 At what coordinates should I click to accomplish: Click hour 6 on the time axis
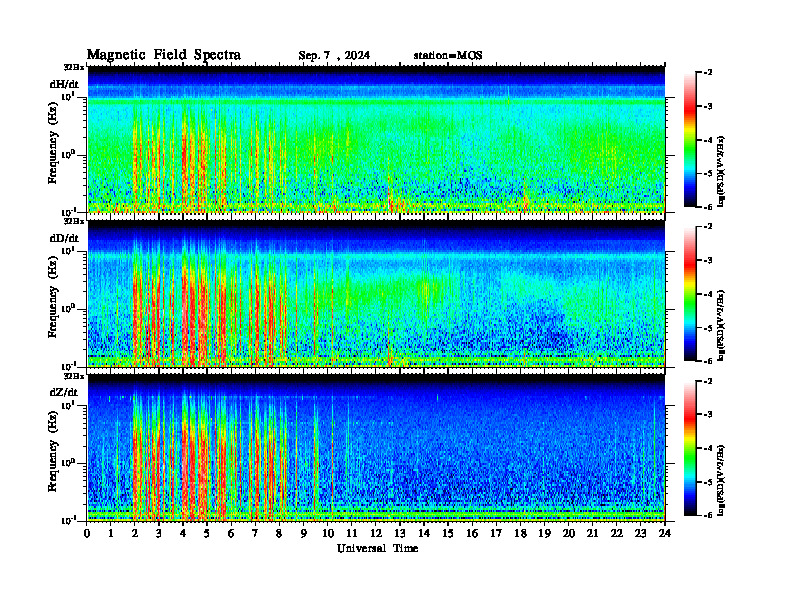click(x=231, y=534)
